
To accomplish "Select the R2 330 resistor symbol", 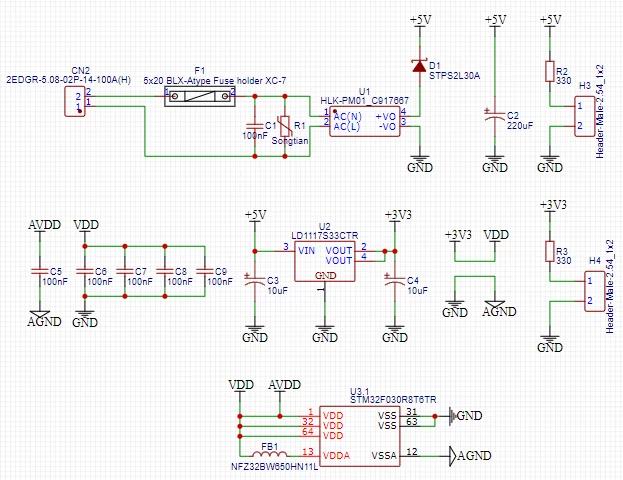I will click(x=550, y=72).
